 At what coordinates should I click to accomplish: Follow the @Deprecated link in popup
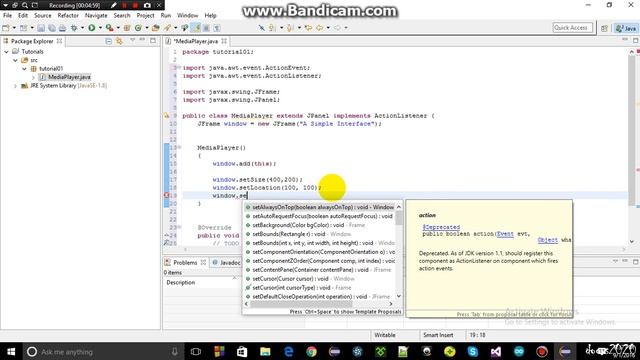441,227
